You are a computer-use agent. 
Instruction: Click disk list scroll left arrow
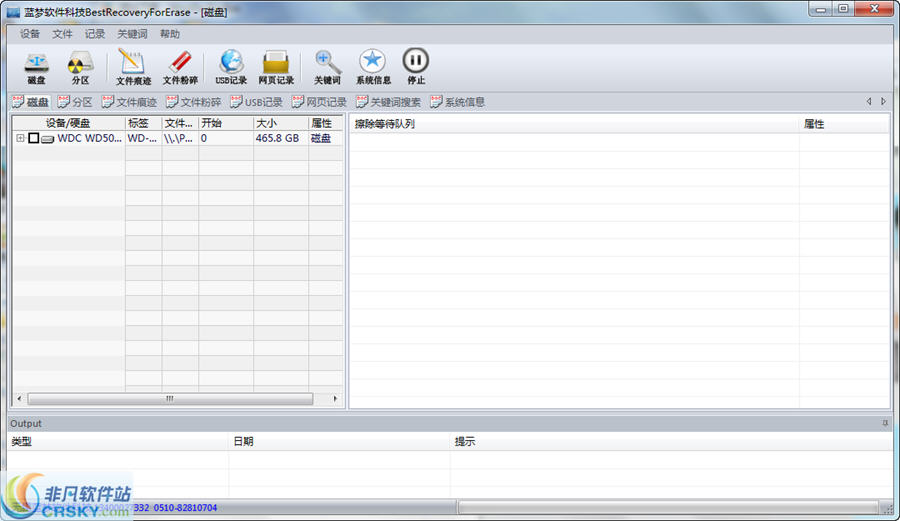pyautogui.click(x=20, y=398)
